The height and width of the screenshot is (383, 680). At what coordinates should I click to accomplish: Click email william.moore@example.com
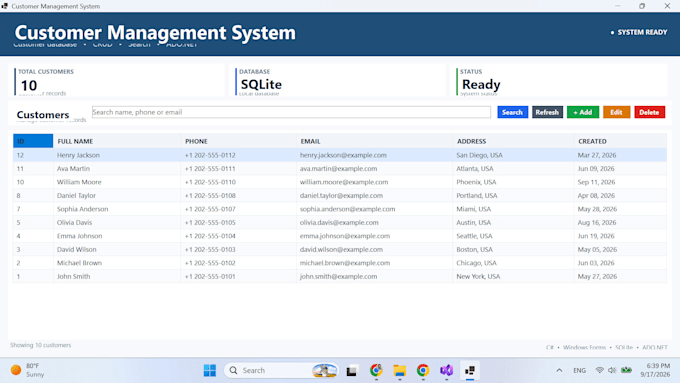(344, 182)
